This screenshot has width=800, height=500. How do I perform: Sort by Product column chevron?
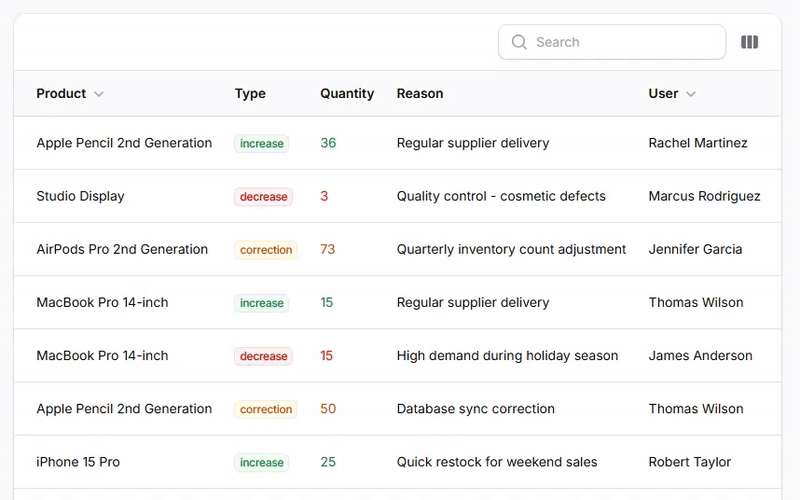[99, 94]
